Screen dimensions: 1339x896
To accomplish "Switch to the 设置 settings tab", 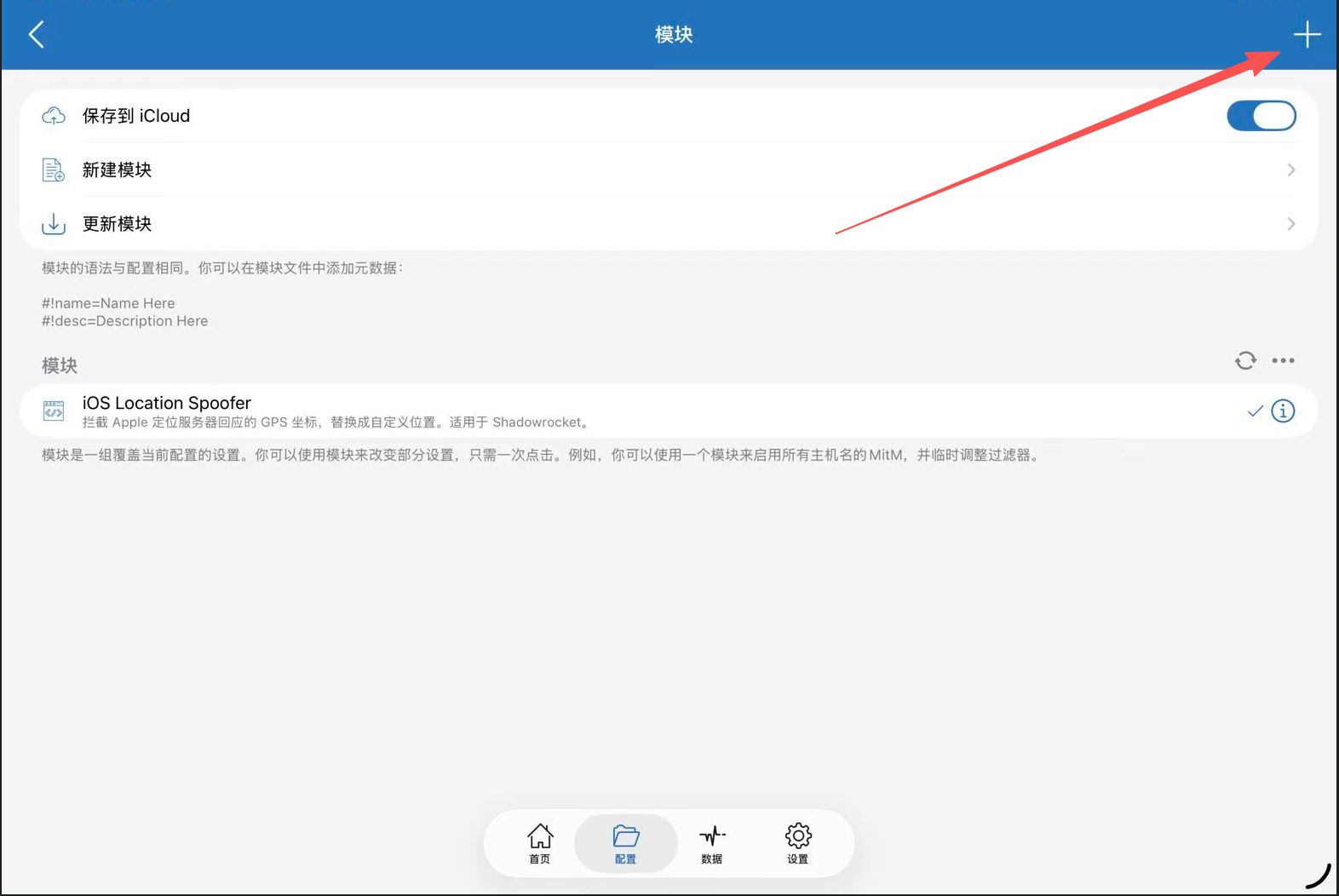I will (798, 843).
